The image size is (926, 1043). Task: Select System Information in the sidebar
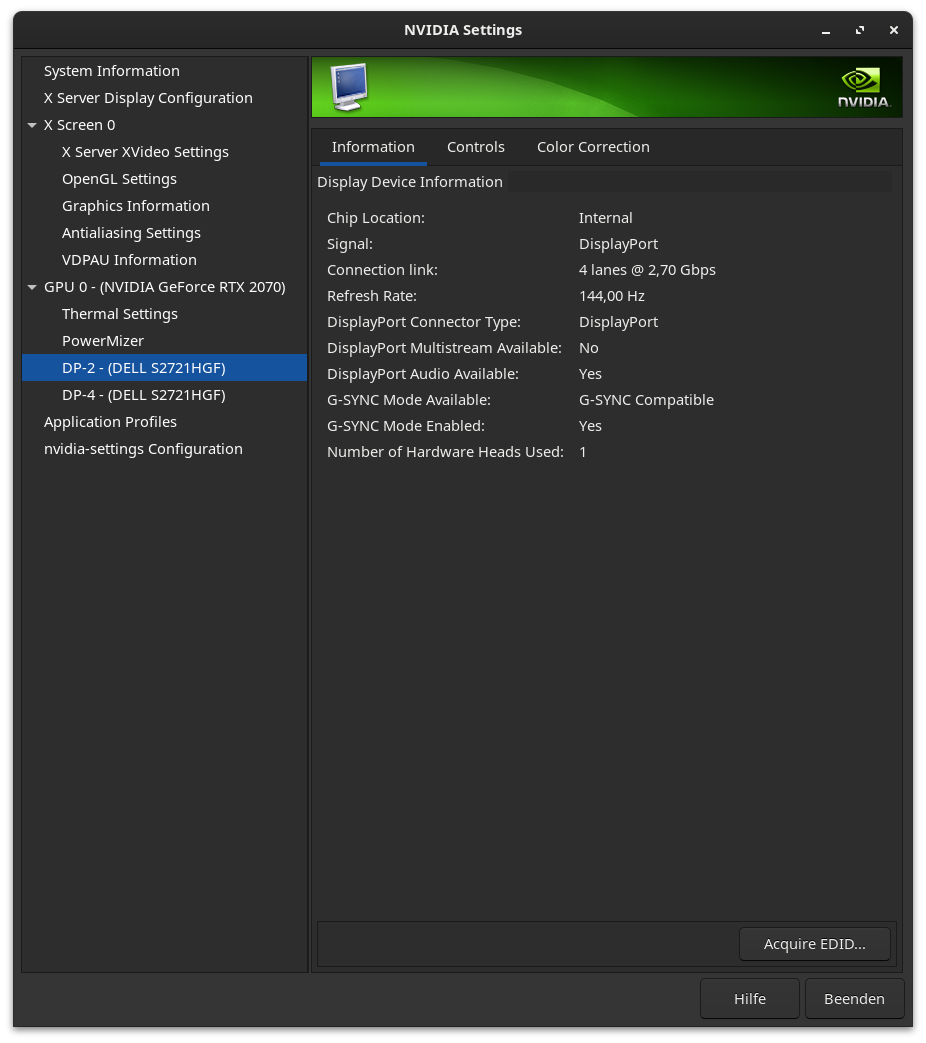(112, 71)
